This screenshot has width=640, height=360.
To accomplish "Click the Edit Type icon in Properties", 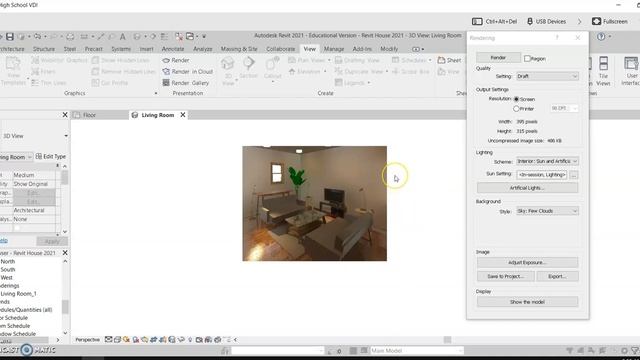I will tap(39, 156).
